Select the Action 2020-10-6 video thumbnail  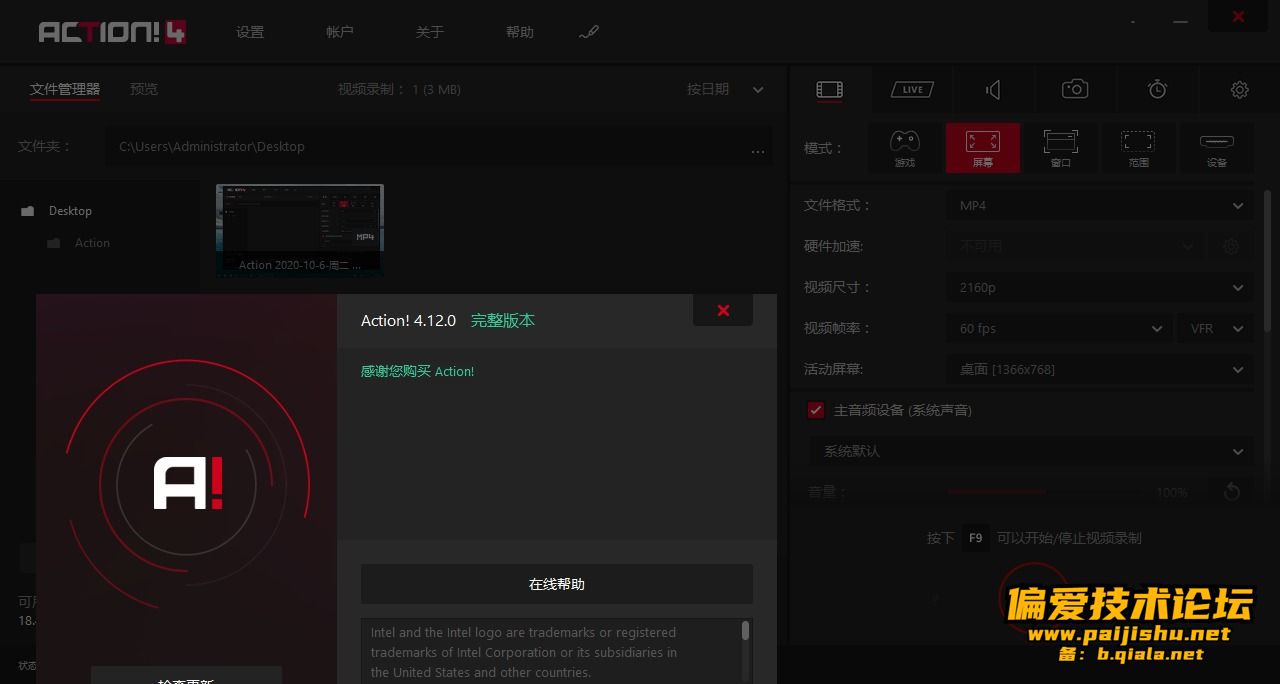pos(300,230)
